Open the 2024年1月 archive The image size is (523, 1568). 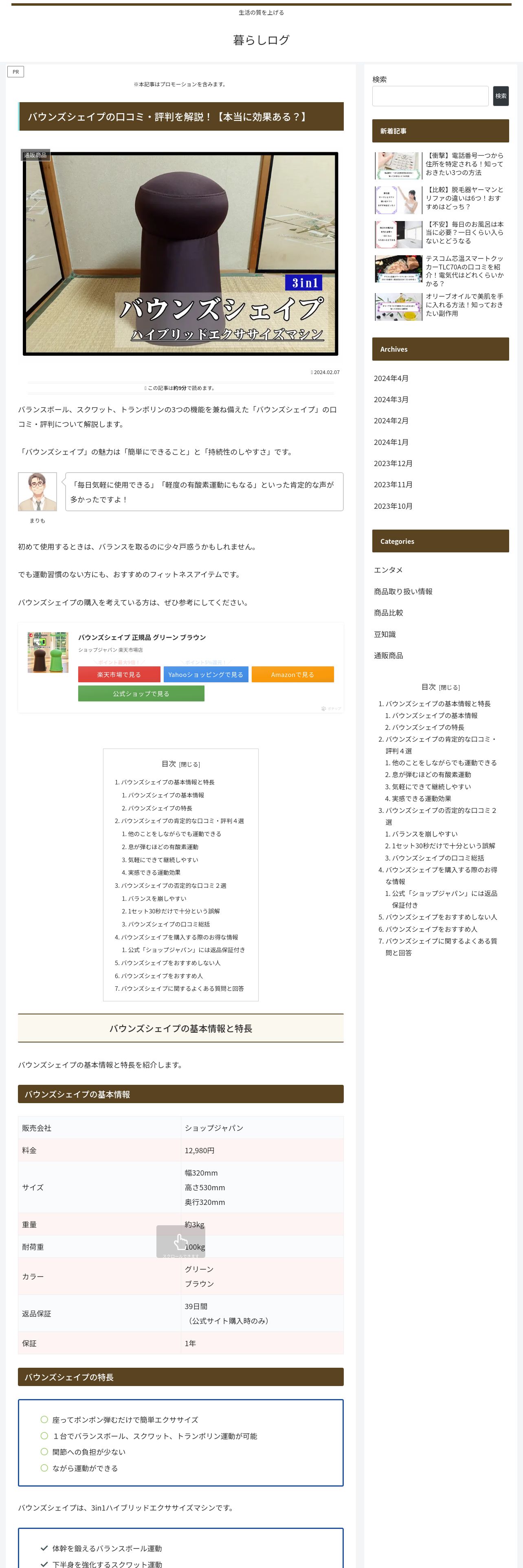391,442
